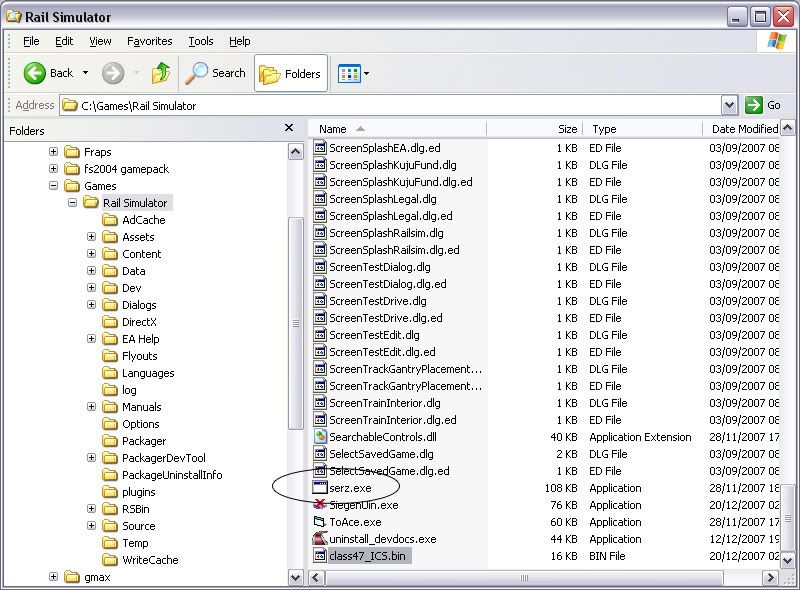Collapse the Games folder node
Screen dimensions: 800x590
tap(54, 186)
